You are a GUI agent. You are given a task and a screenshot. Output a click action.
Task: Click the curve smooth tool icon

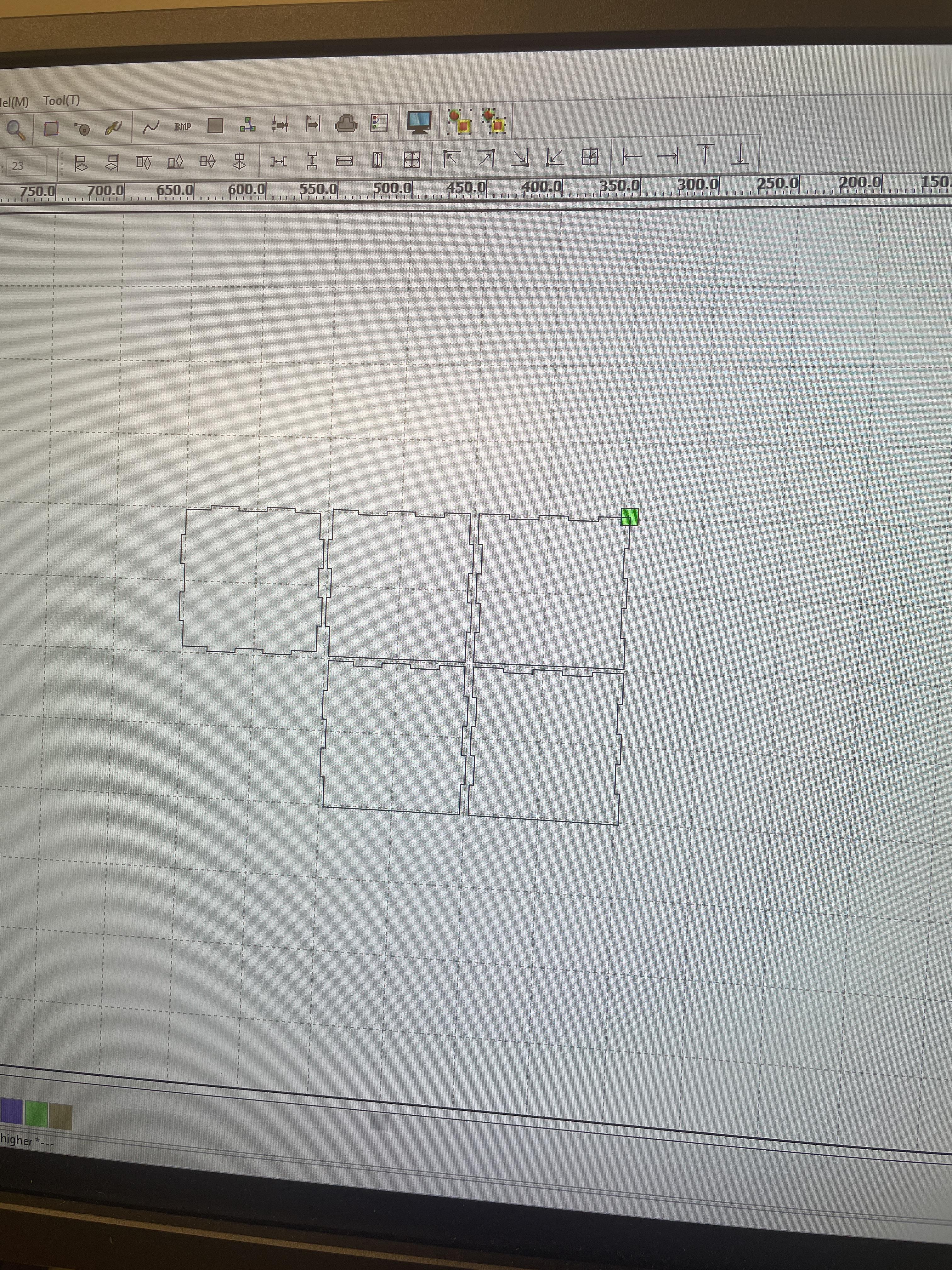[150, 127]
